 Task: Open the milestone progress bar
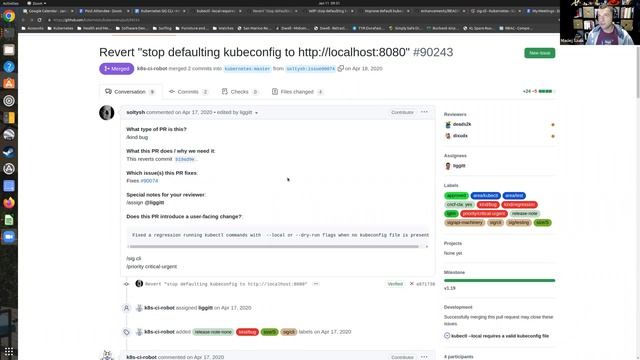tap(500, 280)
